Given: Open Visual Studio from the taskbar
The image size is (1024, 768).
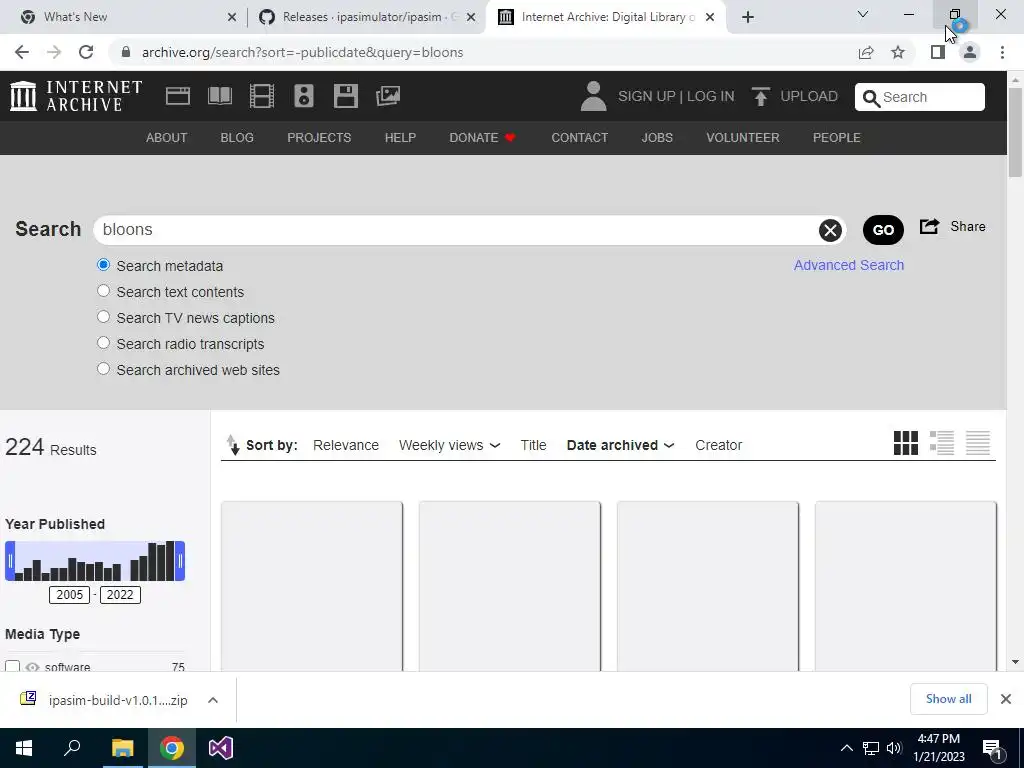Looking at the screenshot, I should 221,748.
